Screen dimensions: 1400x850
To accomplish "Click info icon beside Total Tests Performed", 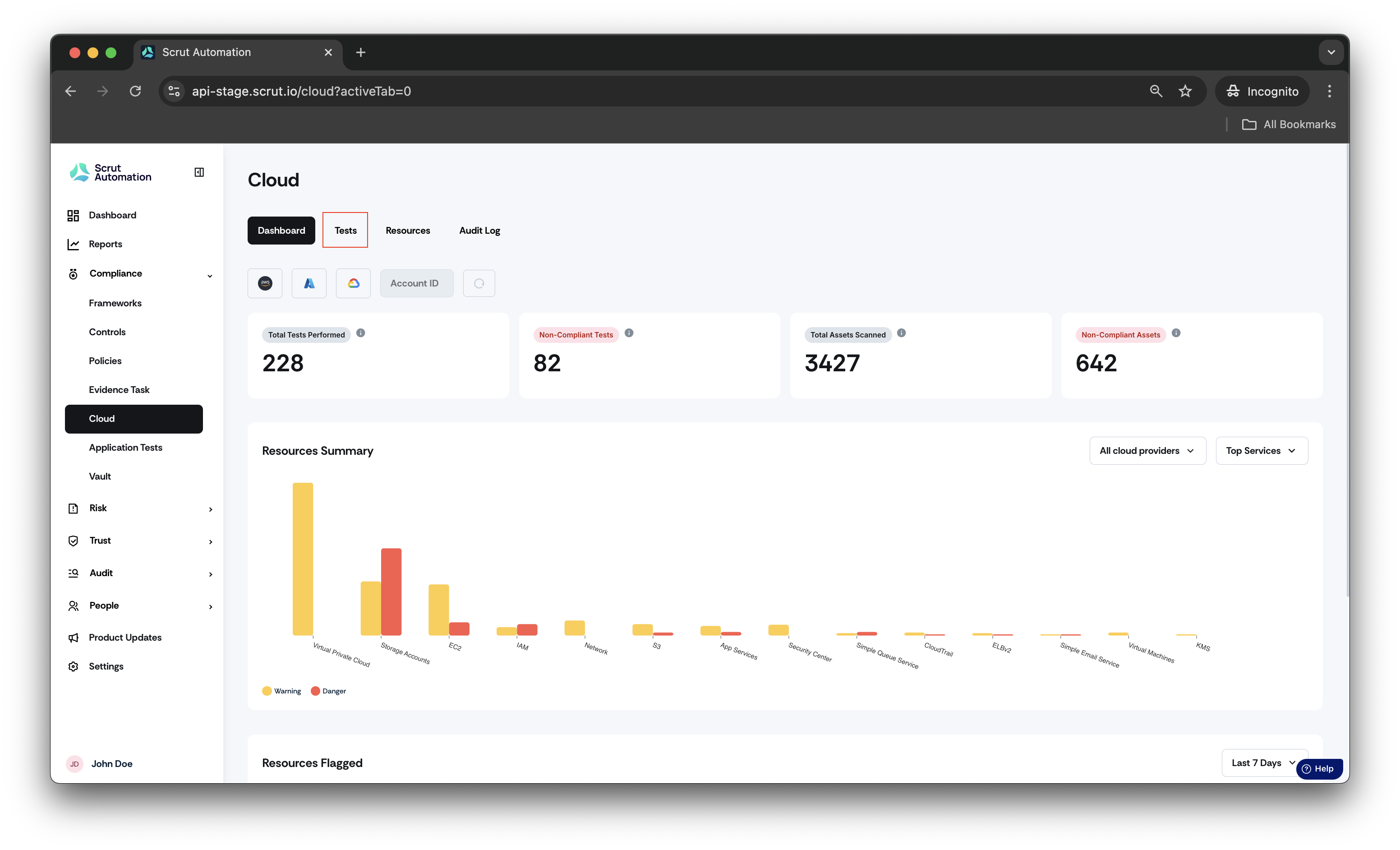I will 361,333.
